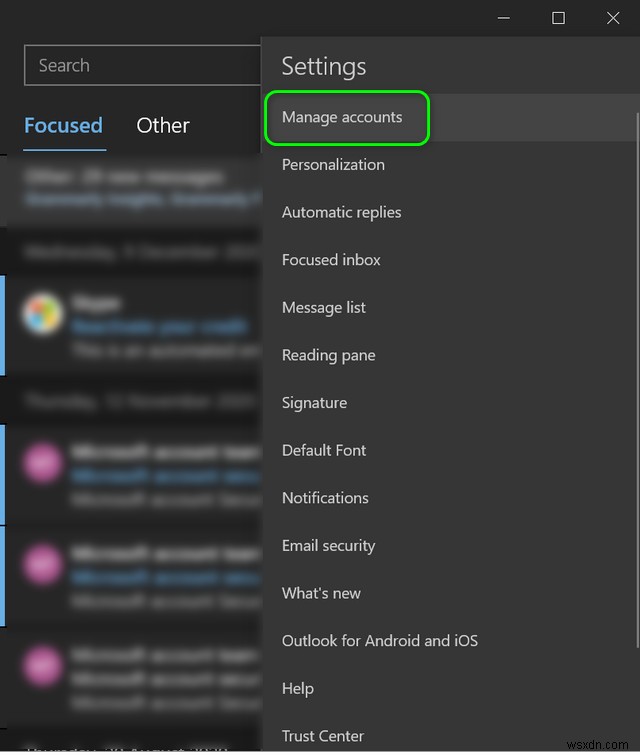Select Reading pane settings
The height and width of the screenshot is (755, 640).
[x=328, y=355]
